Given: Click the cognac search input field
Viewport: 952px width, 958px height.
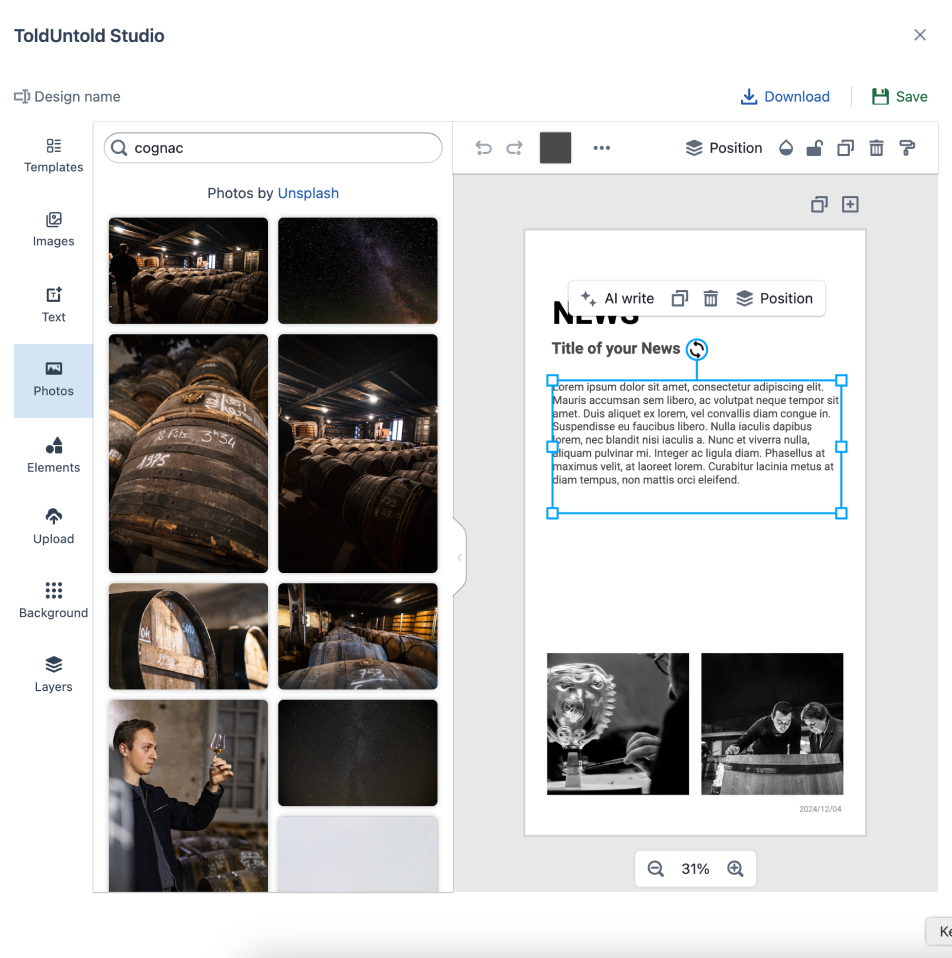Looking at the screenshot, I should tap(285, 148).
